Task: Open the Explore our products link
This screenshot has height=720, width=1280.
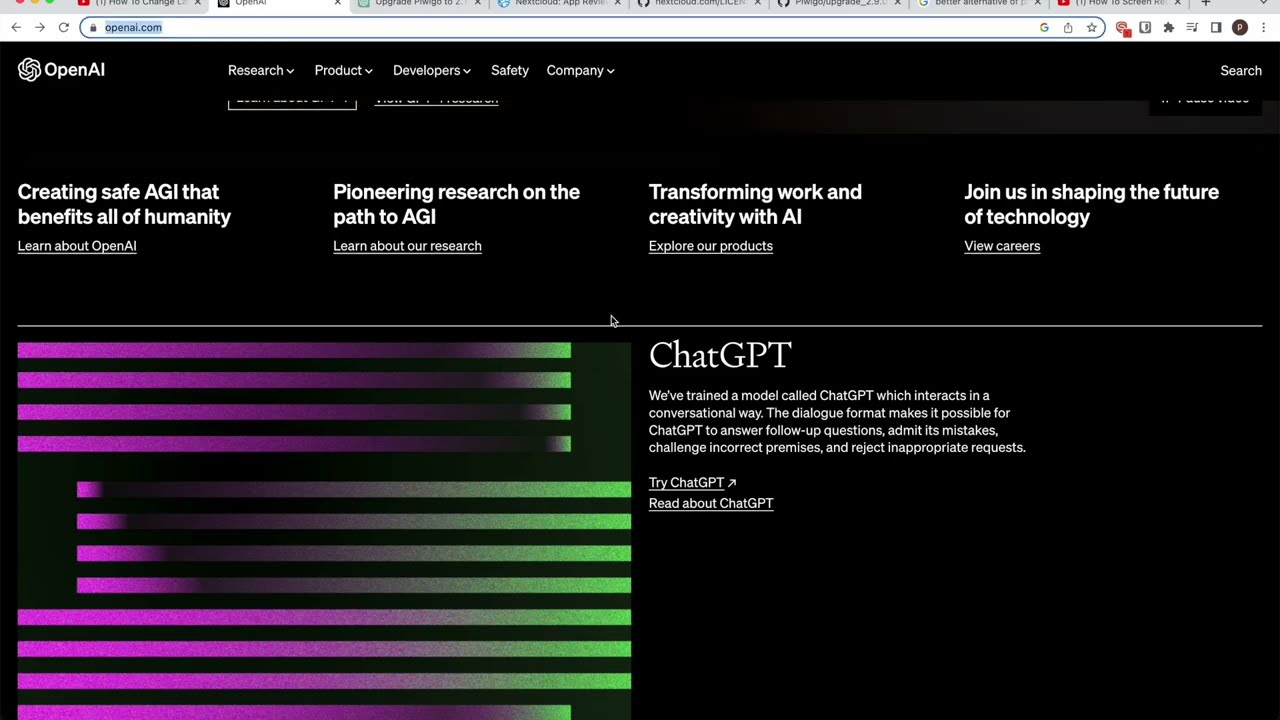Action: pos(710,246)
